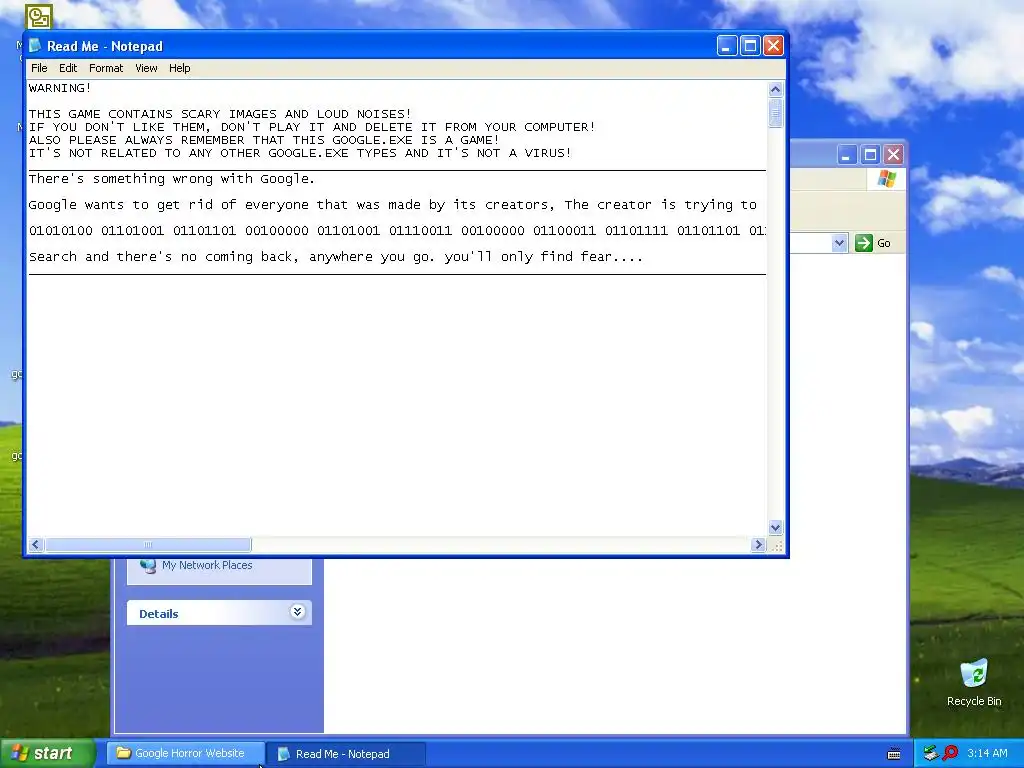Open the Edit menu in Notepad

click(x=68, y=68)
